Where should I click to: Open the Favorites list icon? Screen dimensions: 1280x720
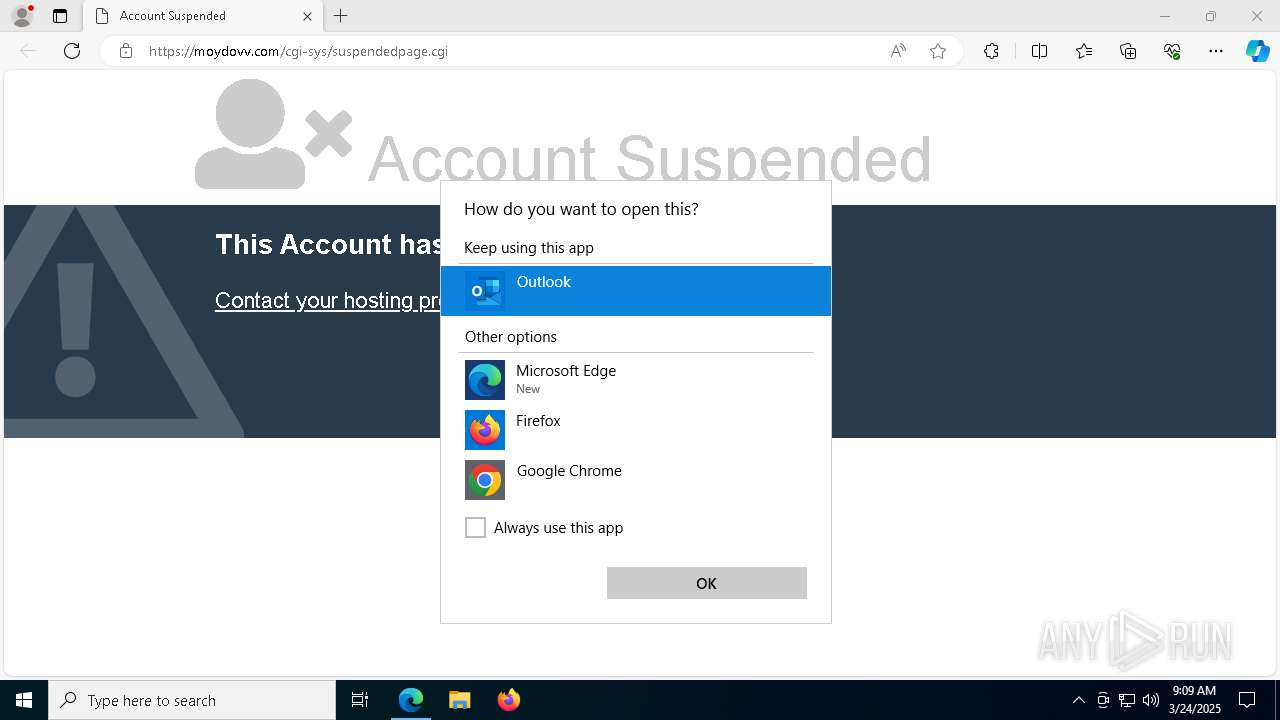(1084, 51)
